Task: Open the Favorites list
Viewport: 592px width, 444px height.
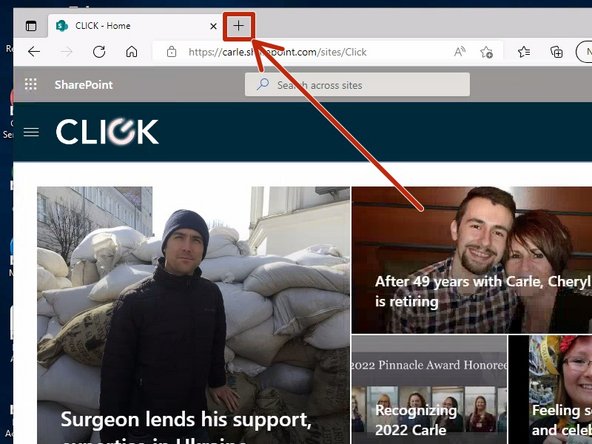Action: coord(524,52)
